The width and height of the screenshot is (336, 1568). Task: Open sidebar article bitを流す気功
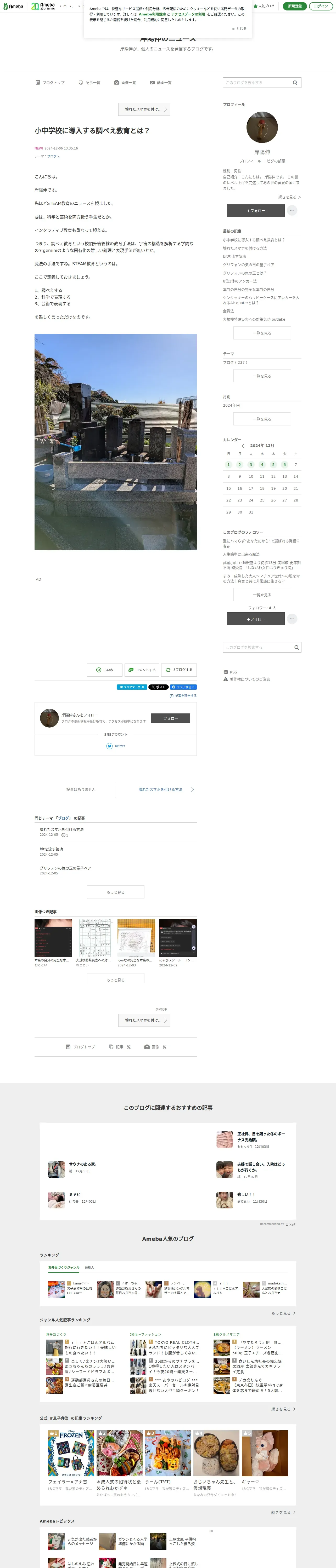[234, 256]
